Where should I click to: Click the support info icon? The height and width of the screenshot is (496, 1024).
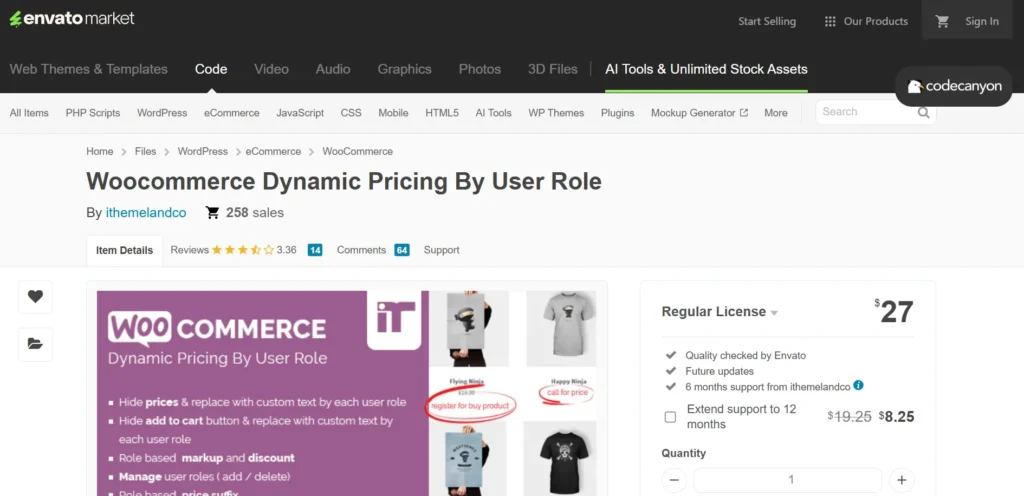(859, 386)
